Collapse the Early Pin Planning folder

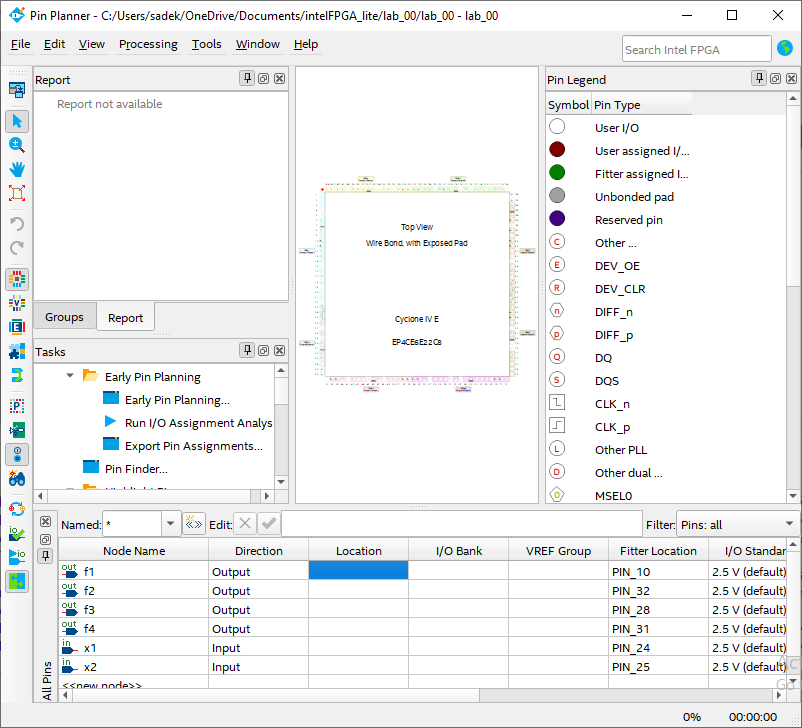click(70, 376)
